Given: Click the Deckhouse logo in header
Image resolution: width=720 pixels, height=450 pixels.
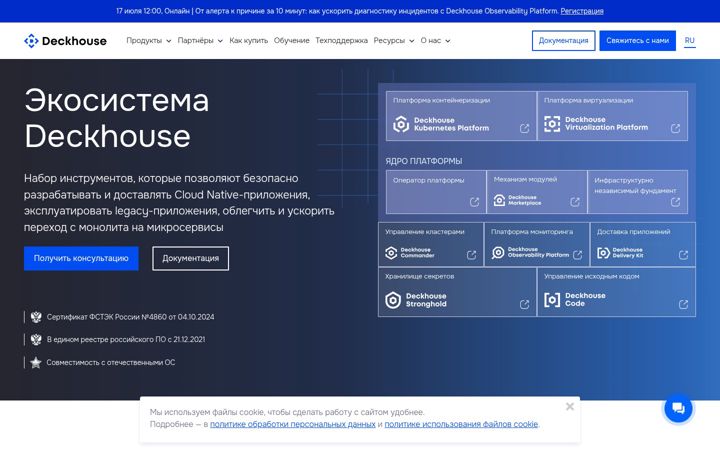Looking at the screenshot, I should pyautogui.click(x=65, y=41).
